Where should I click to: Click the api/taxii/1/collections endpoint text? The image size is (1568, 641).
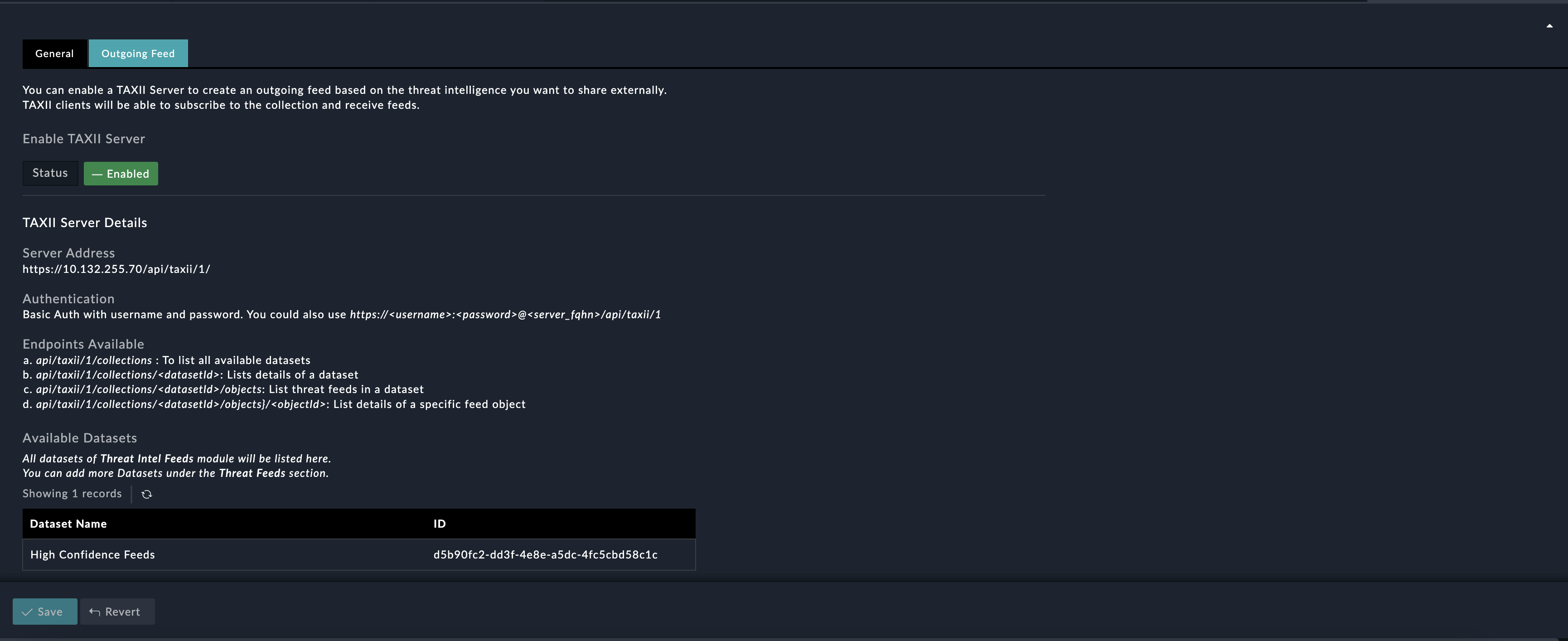(x=94, y=360)
